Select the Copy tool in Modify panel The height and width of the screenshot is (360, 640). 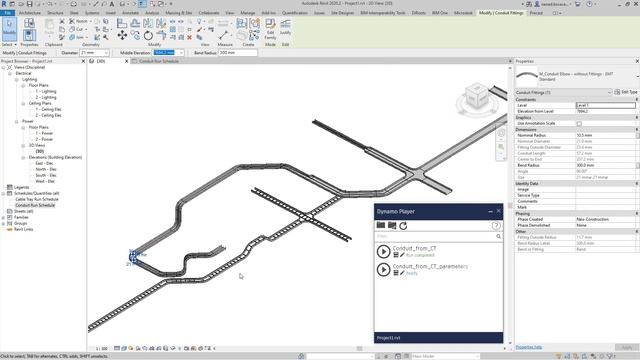135,36
